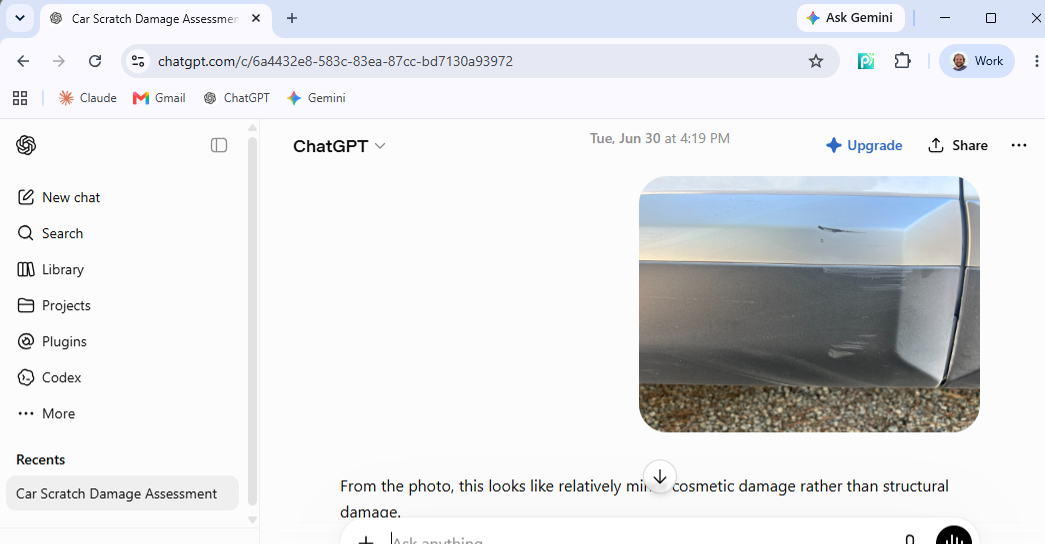1045x544 pixels.
Task: Click the sidebar scrollbar down arrow
Action: click(253, 519)
